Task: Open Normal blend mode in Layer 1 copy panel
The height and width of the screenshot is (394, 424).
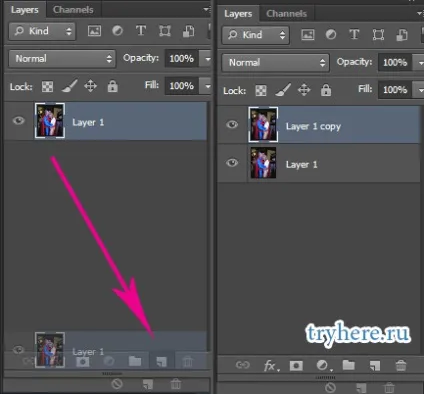Action: tap(276, 63)
